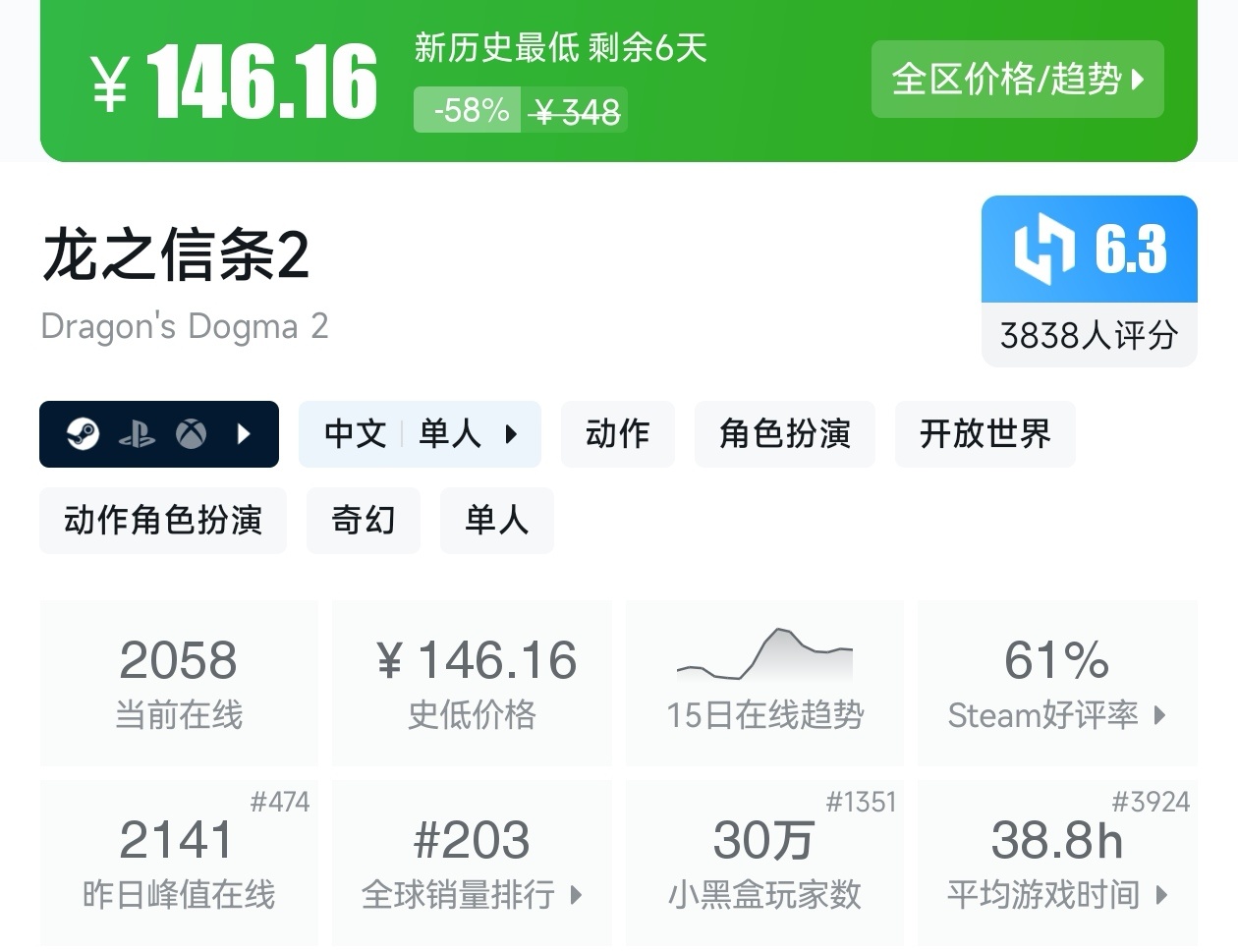Open the 2141 昨日峰值在线 stat card
Viewport: 1238px width, 952px height.
point(179,863)
